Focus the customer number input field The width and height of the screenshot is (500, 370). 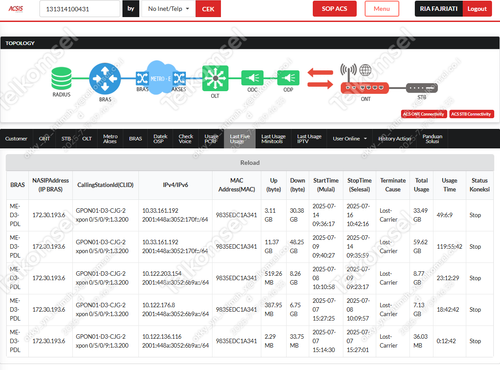click(80, 9)
